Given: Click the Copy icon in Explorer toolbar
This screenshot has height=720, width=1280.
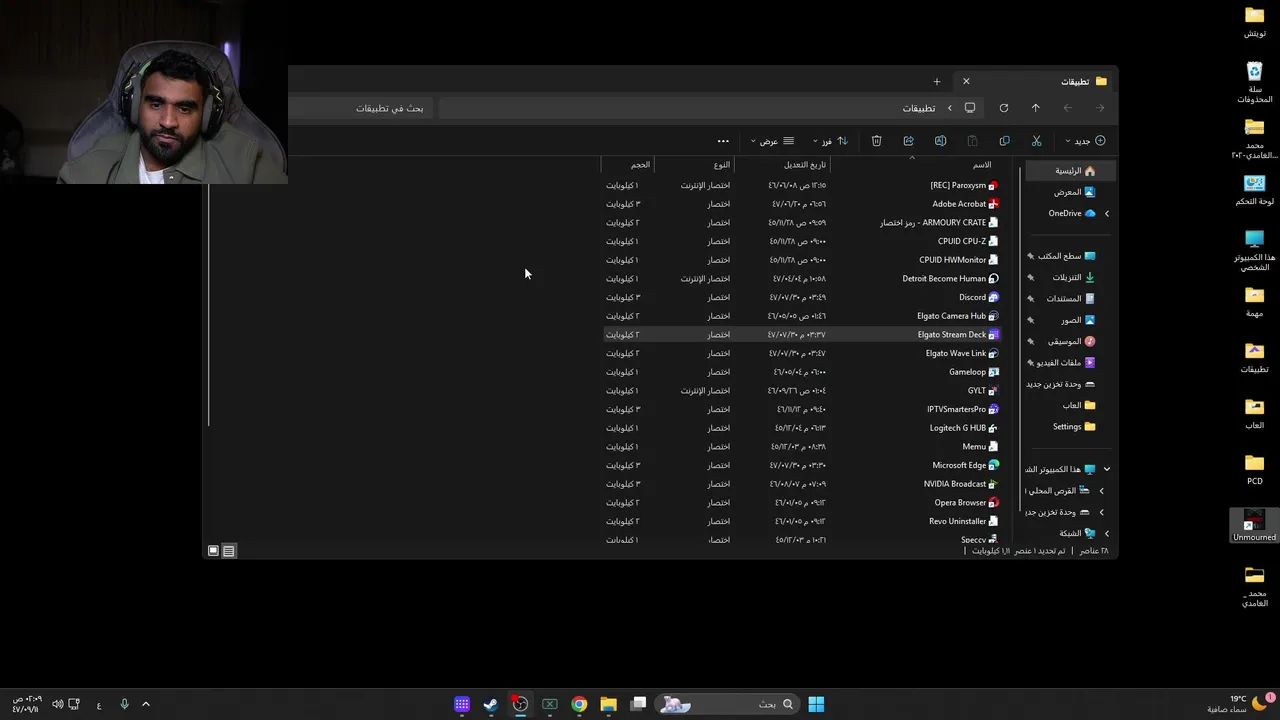Looking at the screenshot, I should click(1004, 141).
